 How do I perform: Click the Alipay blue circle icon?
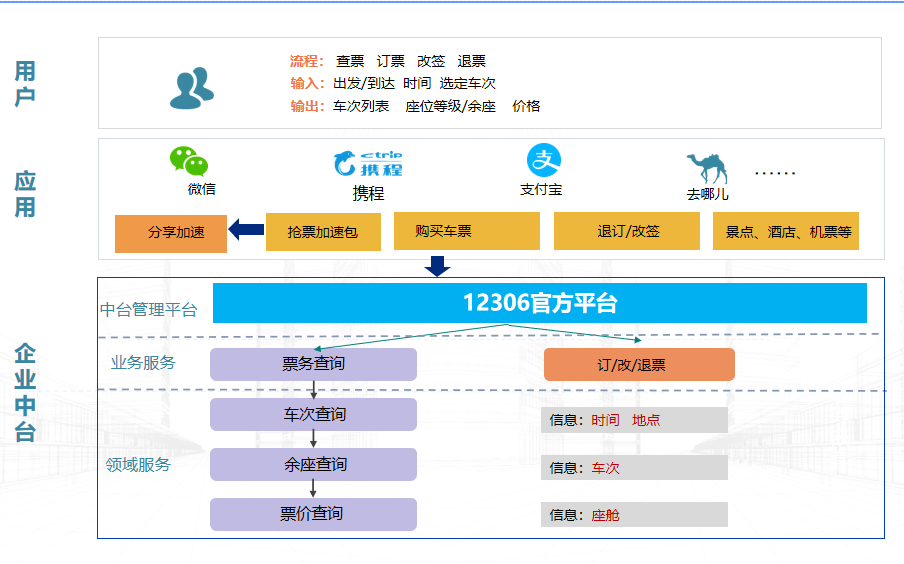(544, 160)
